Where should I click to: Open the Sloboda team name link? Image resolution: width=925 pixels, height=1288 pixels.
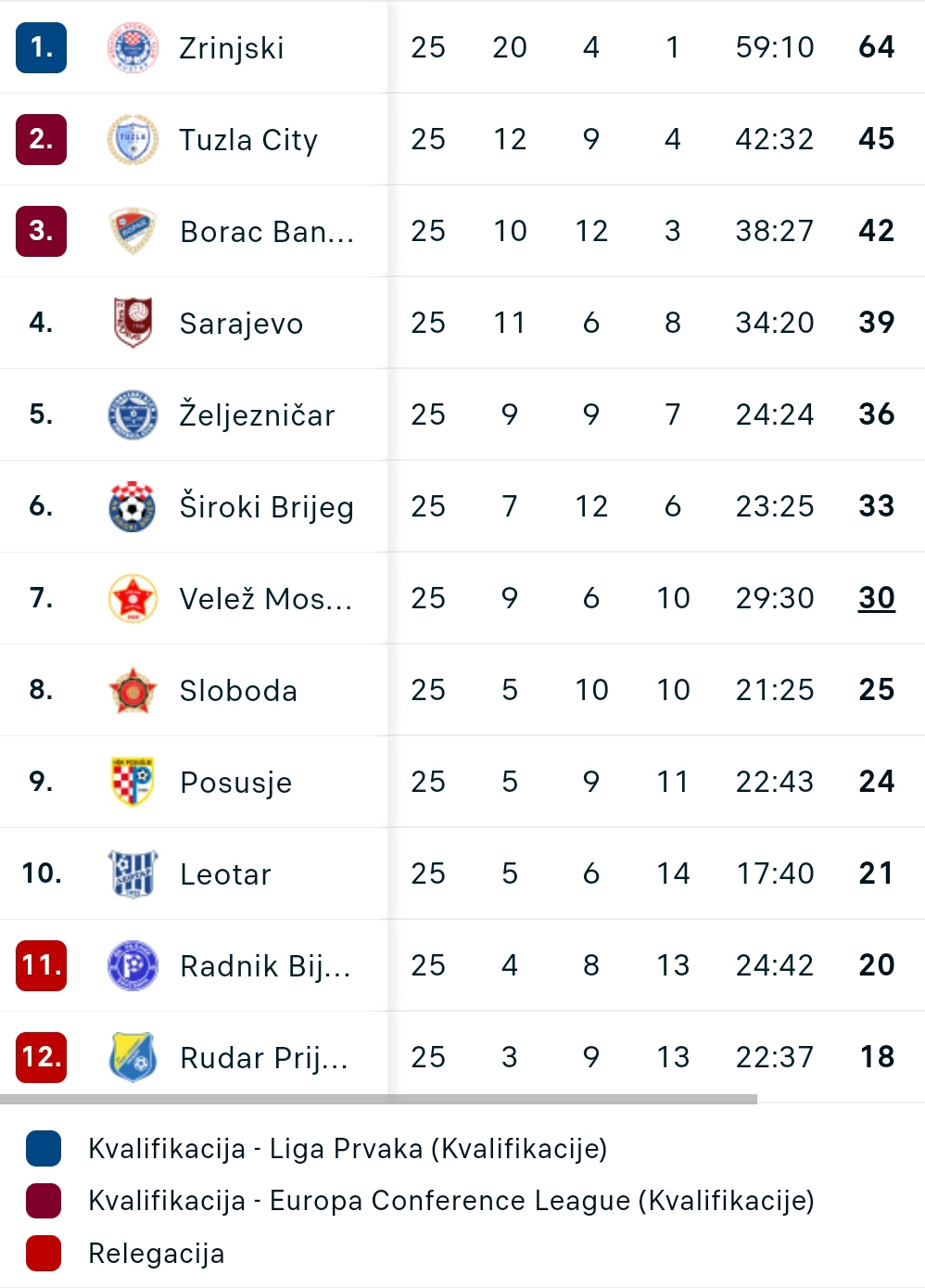coord(238,691)
